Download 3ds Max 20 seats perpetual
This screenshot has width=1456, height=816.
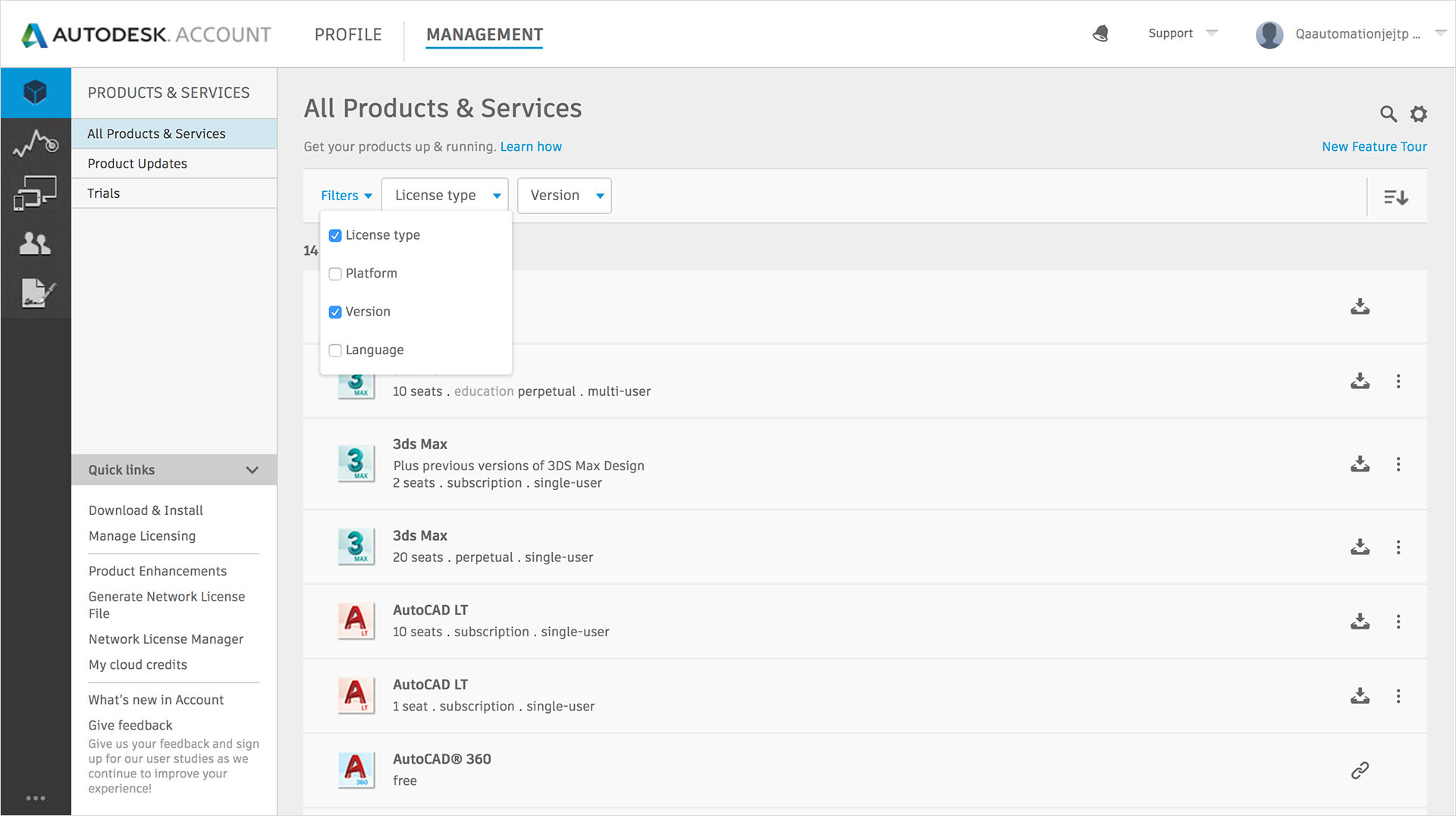1360,547
